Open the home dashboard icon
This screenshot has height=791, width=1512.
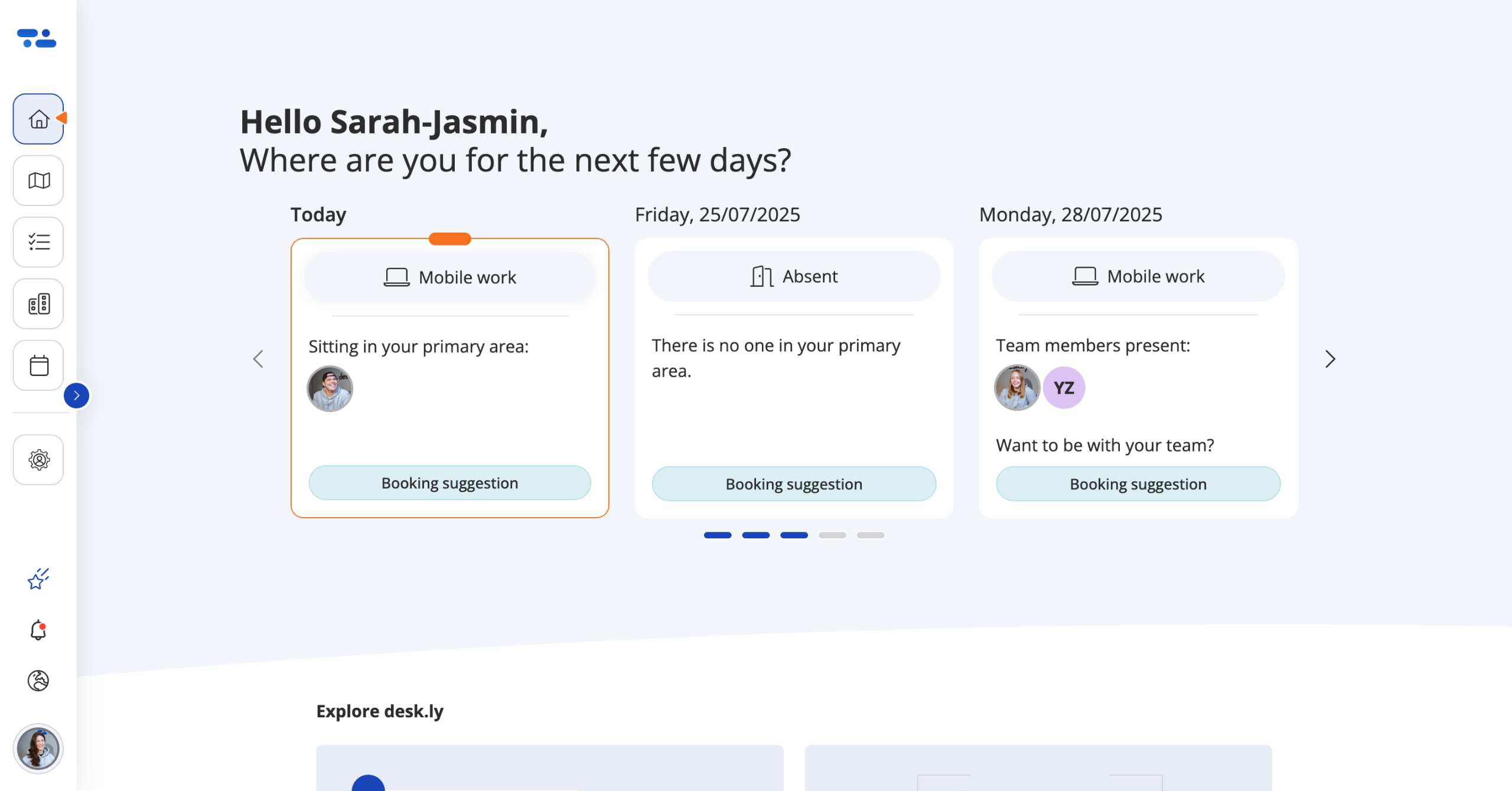(38, 119)
